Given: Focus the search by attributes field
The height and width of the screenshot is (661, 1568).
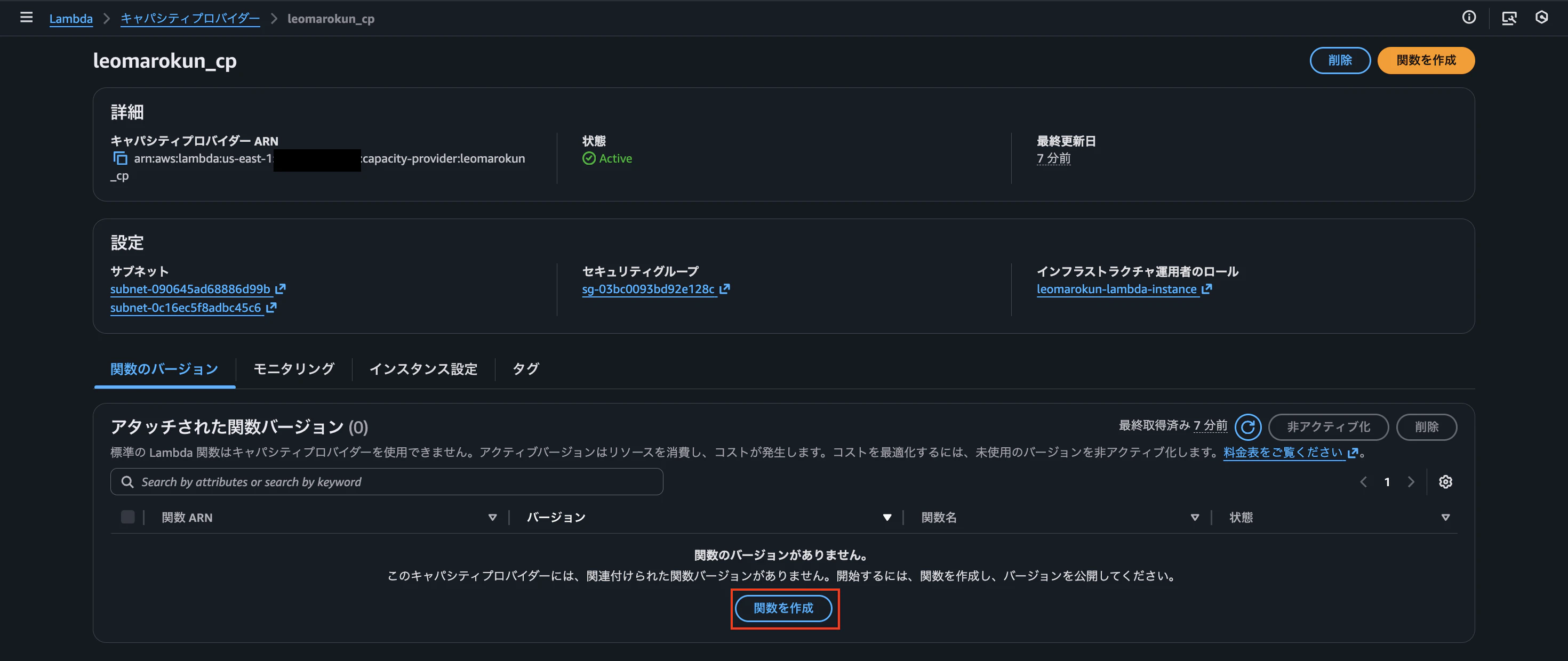Looking at the screenshot, I should point(387,482).
